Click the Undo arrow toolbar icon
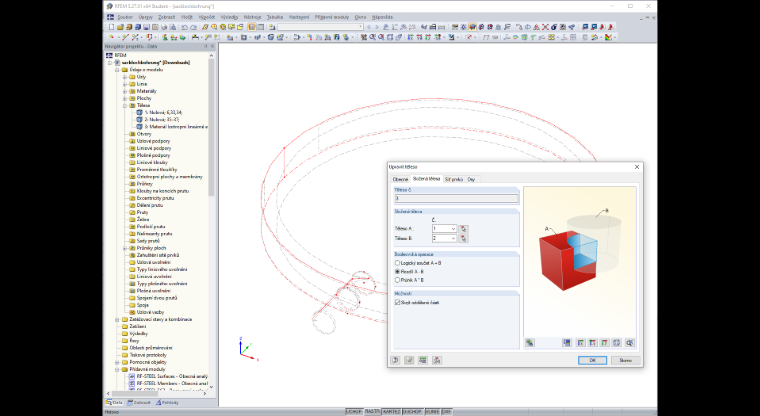Viewport: 760px width, 416px height. [x=184, y=27]
